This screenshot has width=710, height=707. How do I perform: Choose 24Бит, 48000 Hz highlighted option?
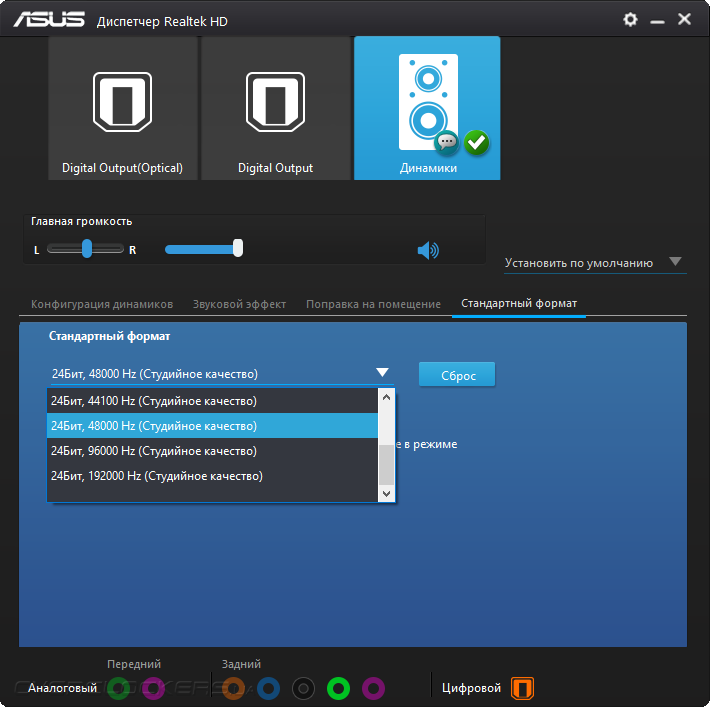tap(212, 426)
